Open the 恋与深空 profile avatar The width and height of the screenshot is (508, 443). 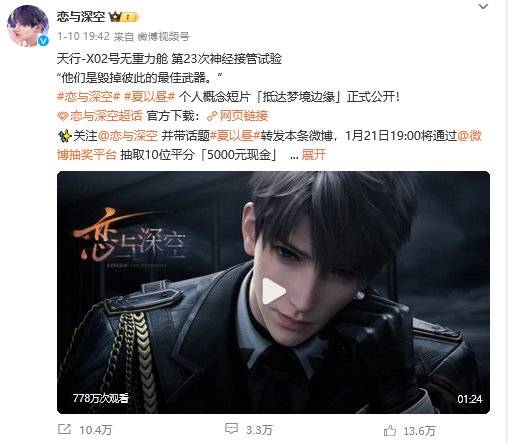coord(28,26)
